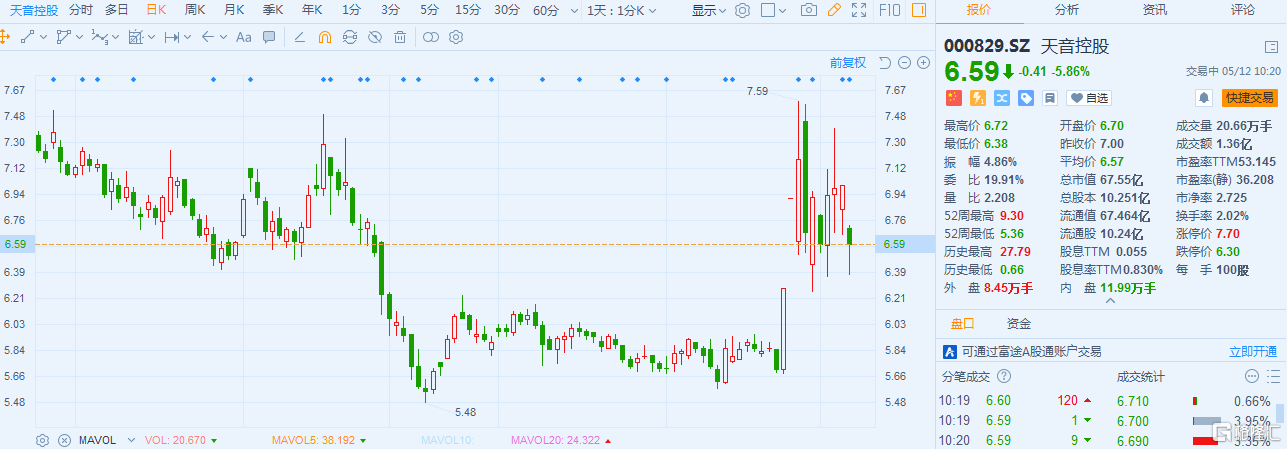Open stock detail card icon beside name
This screenshot has width=1287, height=449.
coord(1271,47)
